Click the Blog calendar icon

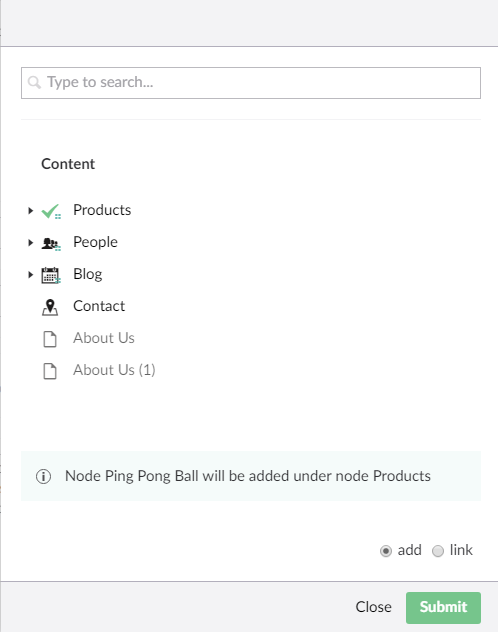51,275
